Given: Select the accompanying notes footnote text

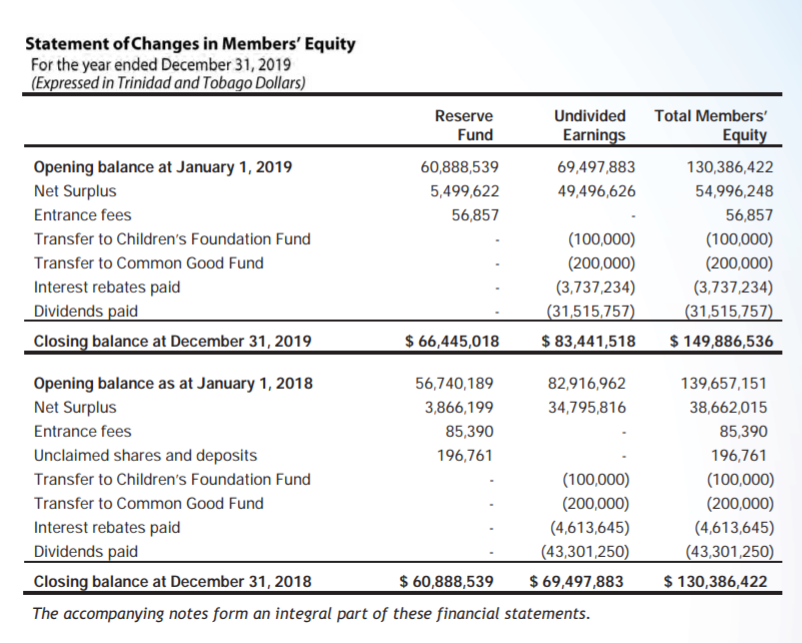Looking at the screenshot, I should [x=311, y=613].
